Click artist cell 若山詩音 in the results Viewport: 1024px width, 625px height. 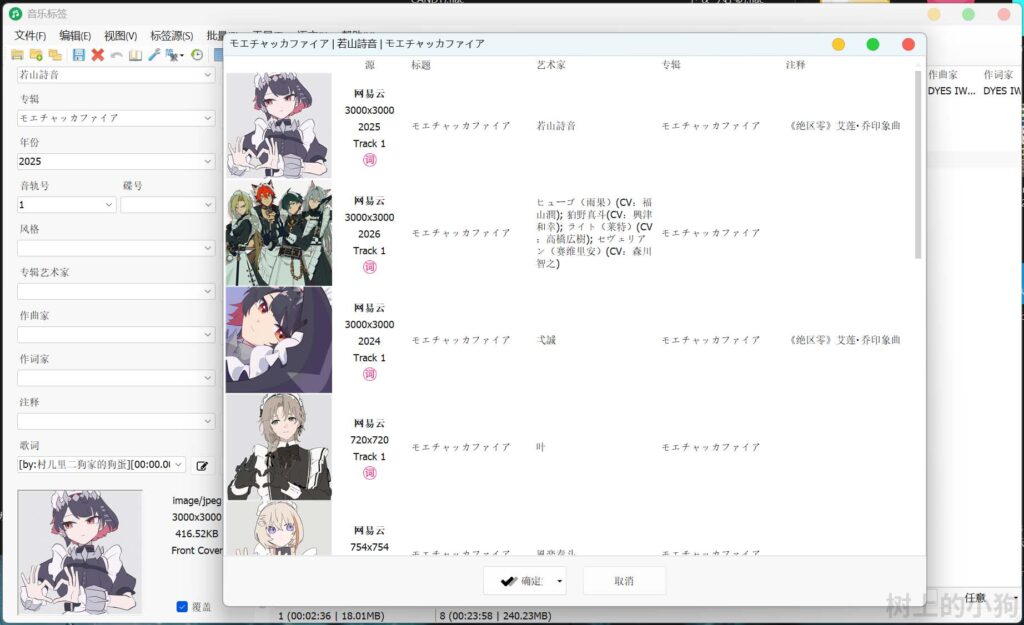point(556,126)
